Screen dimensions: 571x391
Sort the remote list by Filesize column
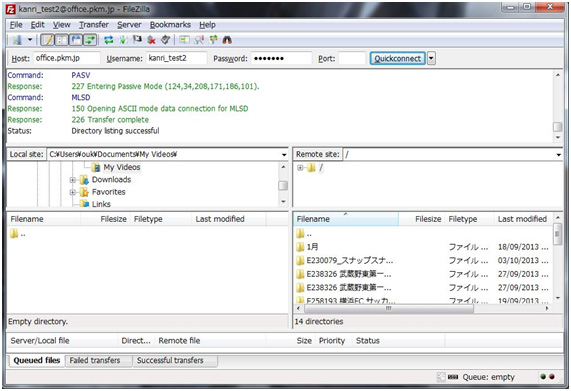(421, 219)
